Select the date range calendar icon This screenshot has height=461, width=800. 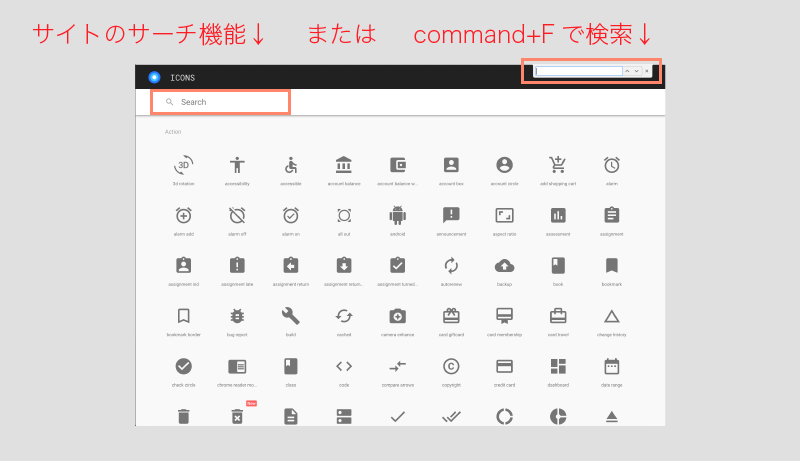[612, 365]
